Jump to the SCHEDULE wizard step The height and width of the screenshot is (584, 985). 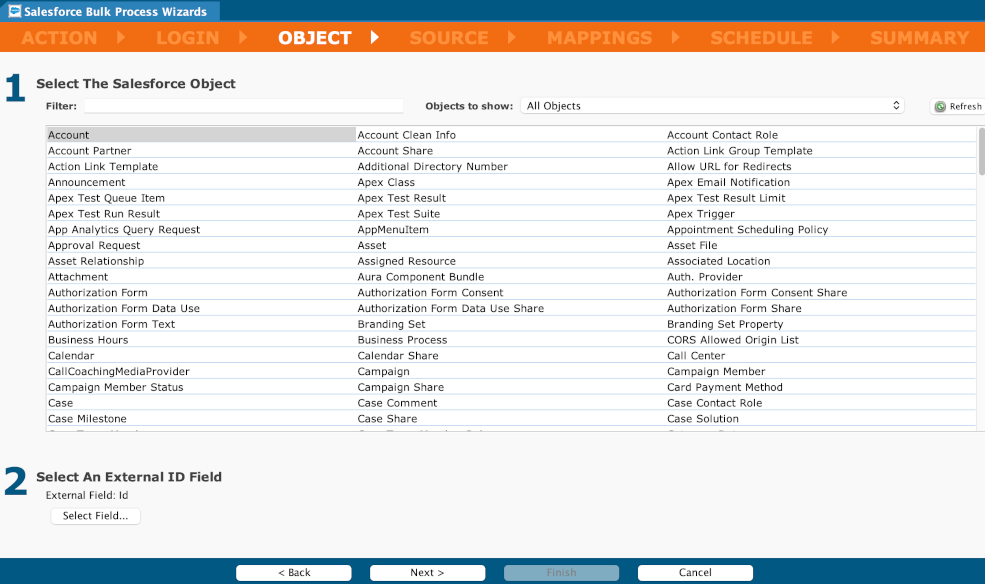[x=761, y=38]
